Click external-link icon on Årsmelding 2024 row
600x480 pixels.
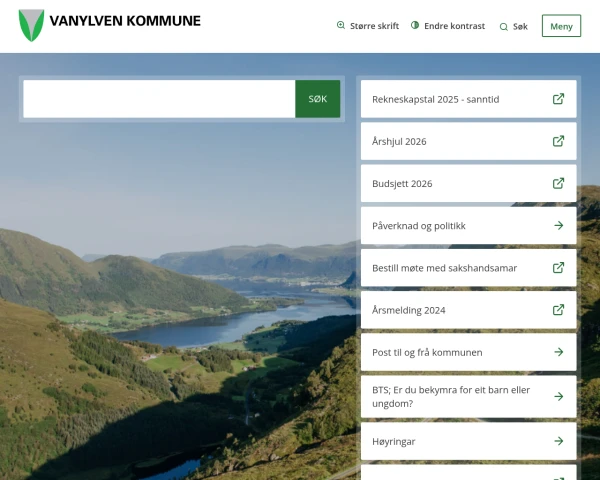click(558, 310)
